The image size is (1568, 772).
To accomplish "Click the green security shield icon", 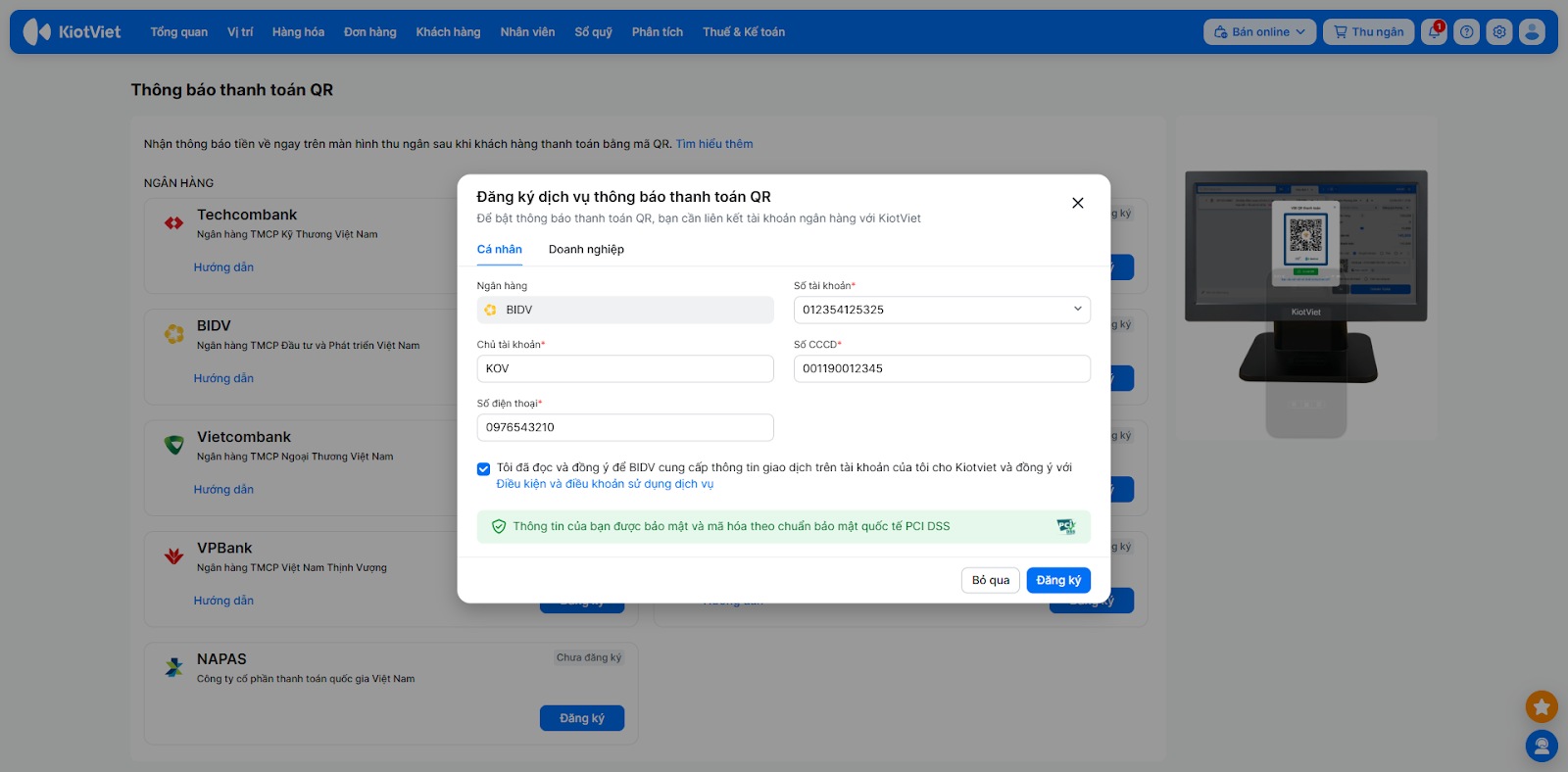I will (499, 527).
